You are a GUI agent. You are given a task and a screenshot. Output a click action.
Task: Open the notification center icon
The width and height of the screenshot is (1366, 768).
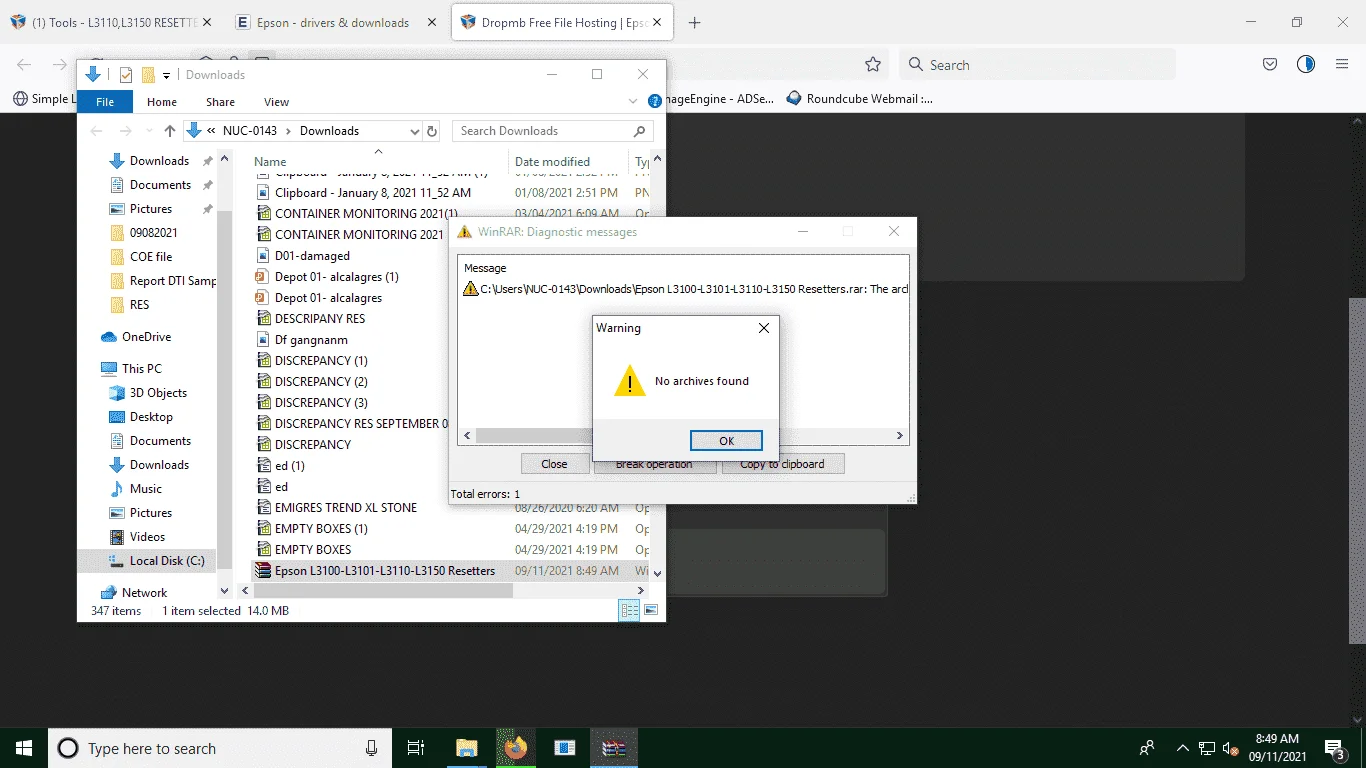tap(1334, 748)
